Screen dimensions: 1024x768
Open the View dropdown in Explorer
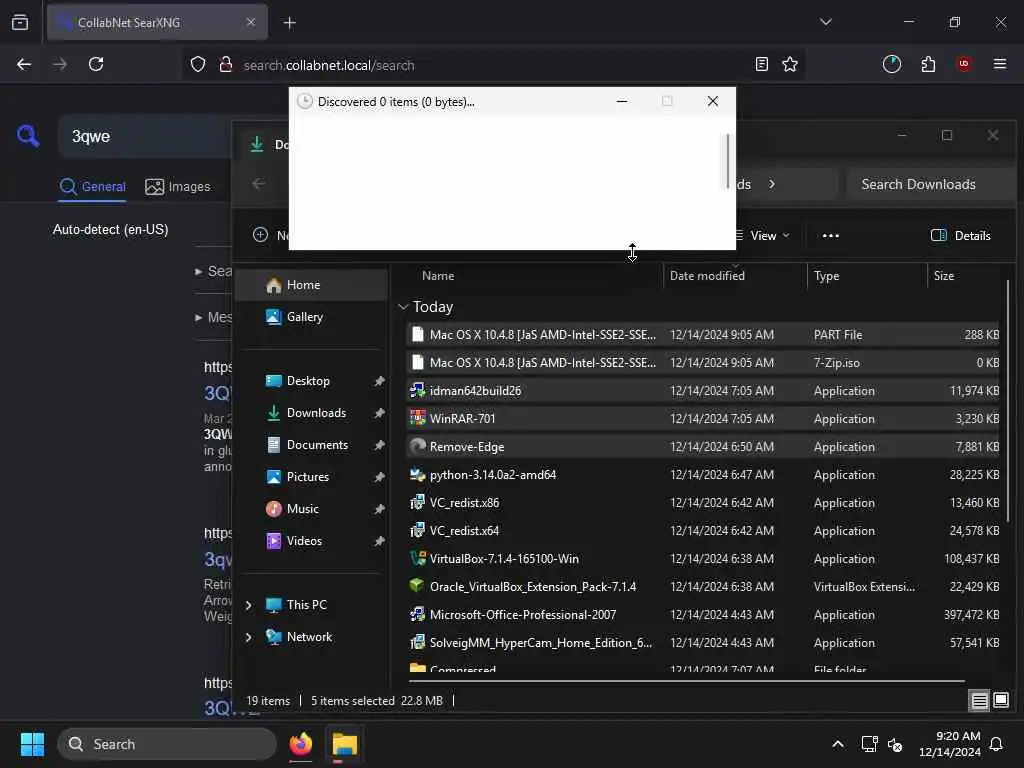(x=763, y=236)
